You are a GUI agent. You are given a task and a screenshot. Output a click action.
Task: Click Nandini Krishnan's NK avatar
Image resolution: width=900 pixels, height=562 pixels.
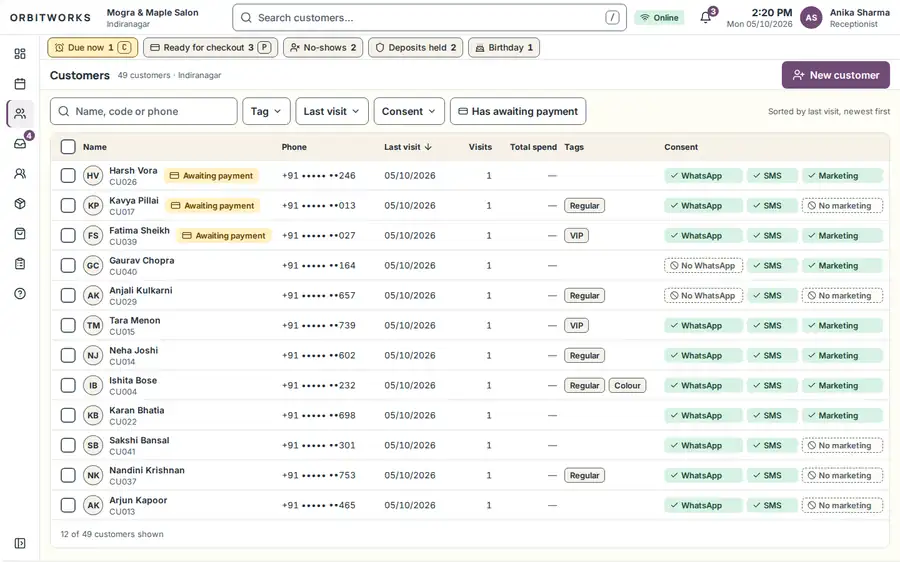click(x=93, y=475)
